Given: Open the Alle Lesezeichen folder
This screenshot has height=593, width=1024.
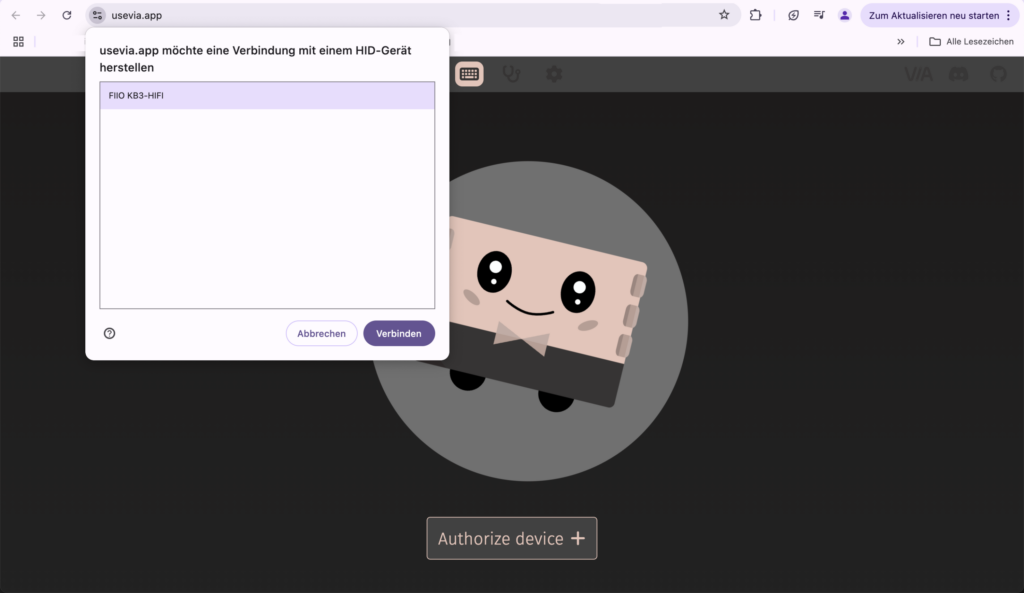Looking at the screenshot, I should click(971, 41).
